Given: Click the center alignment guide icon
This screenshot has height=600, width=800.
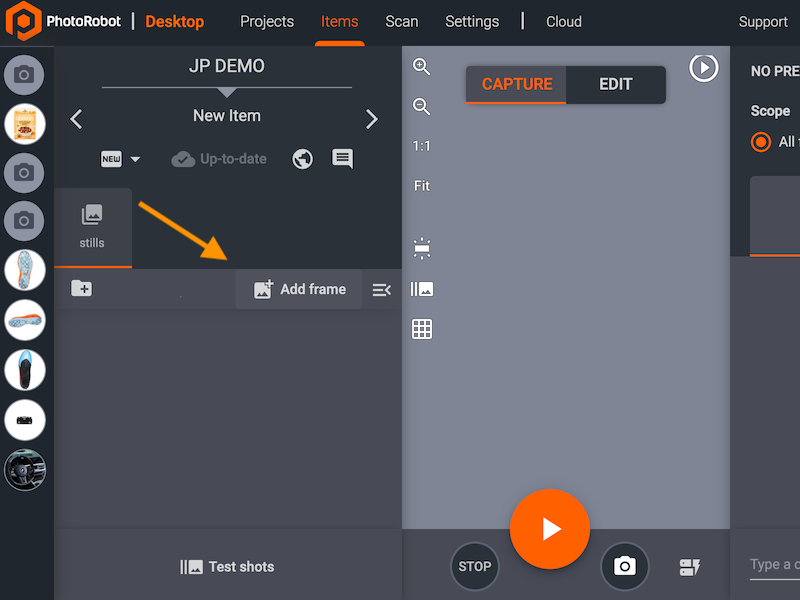Looking at the screenshot, I should pos(422,249).
